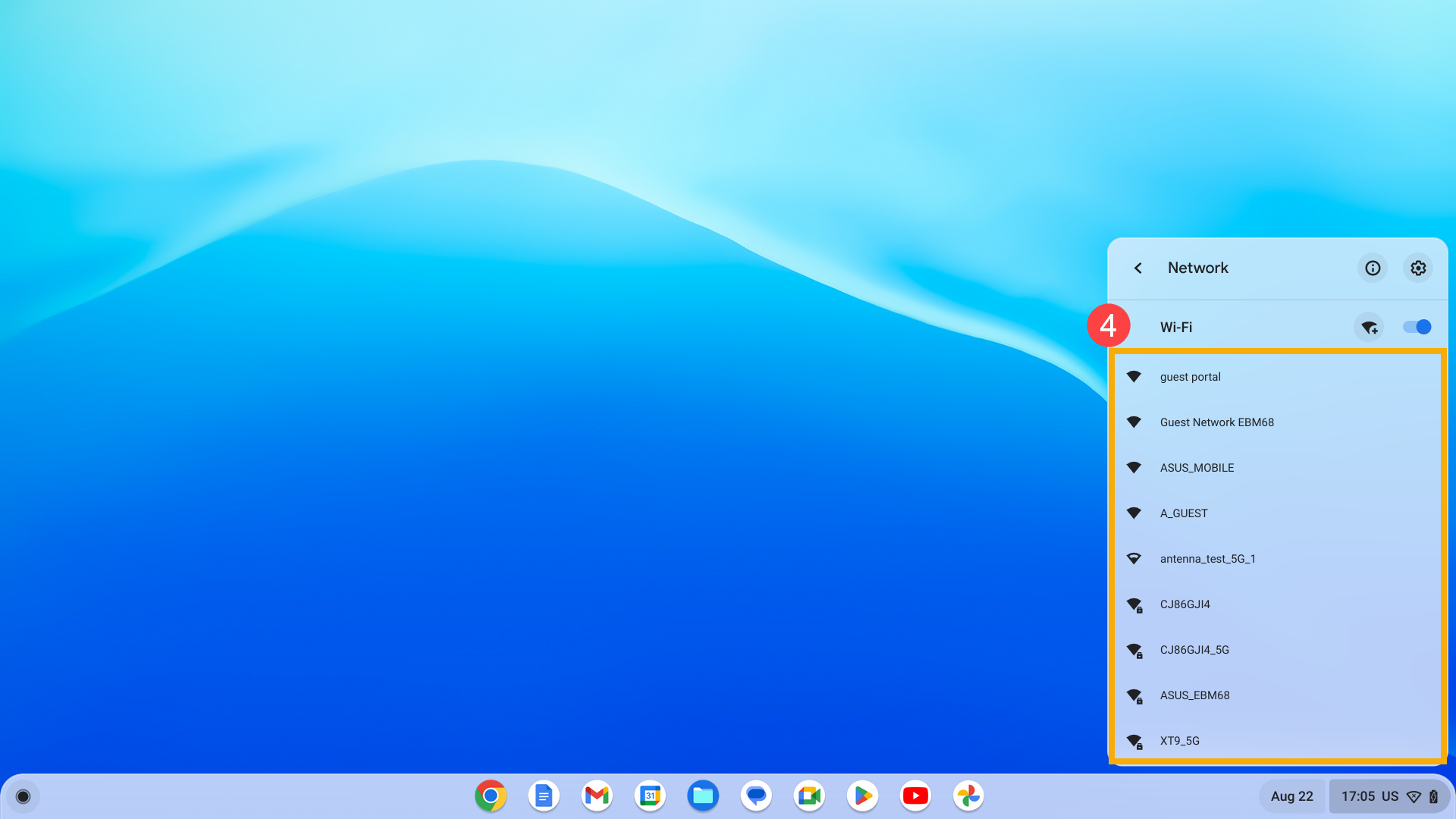
Task: Open network settings gear icon
Action: pos(1418,268)
